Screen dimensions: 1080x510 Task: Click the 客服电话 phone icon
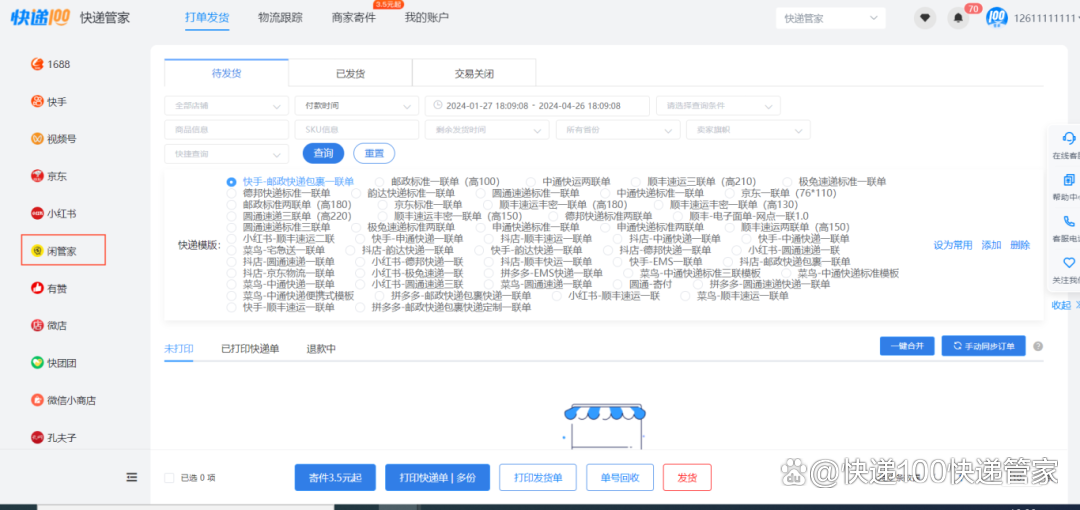point(1069,221)
